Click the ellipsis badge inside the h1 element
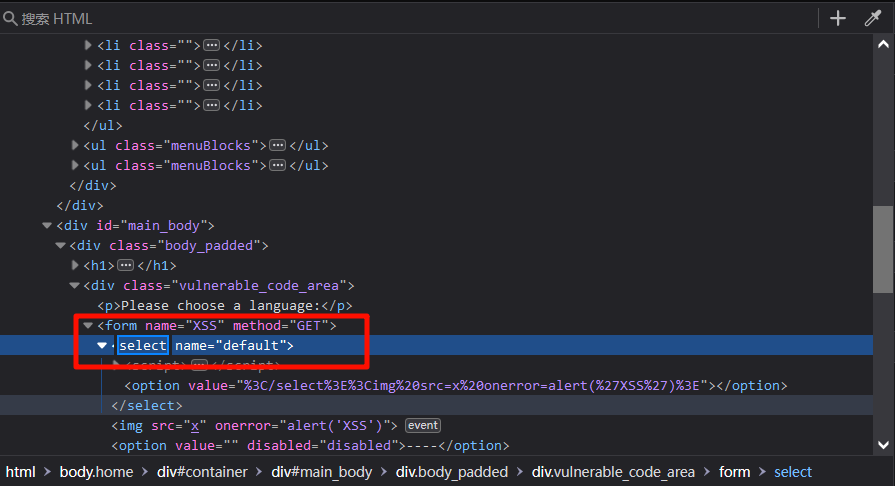The height and width of the screenshot is (486, 895). point(125,266)
